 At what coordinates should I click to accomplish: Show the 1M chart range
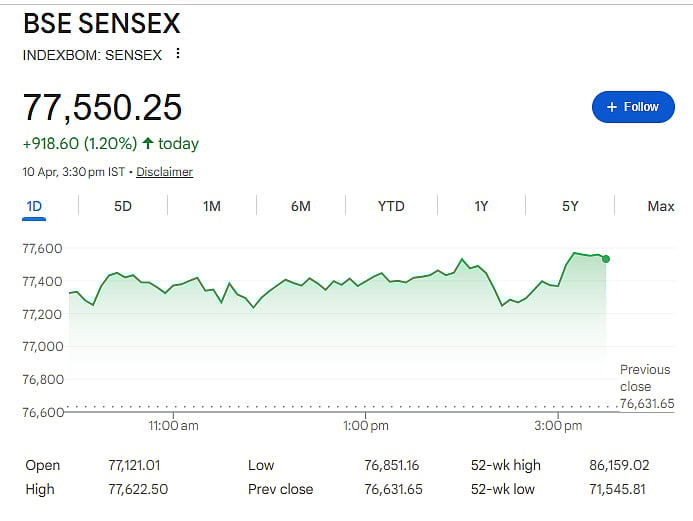tap(212, 206)
